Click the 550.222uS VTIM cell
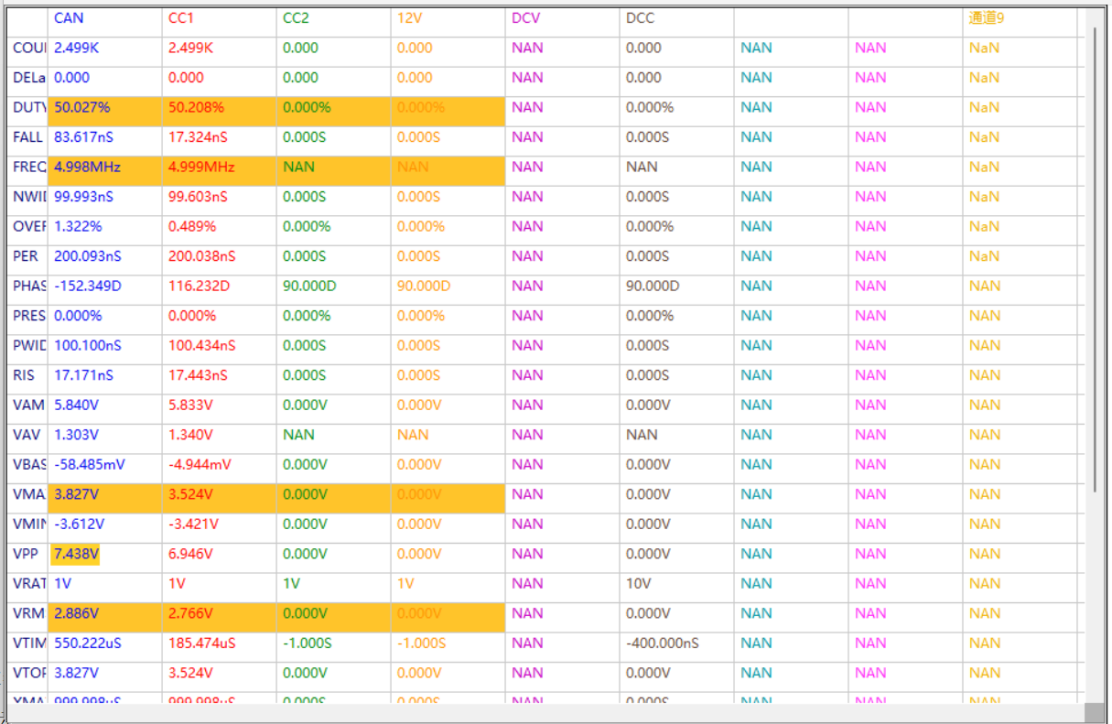 [x=88, y=643]
